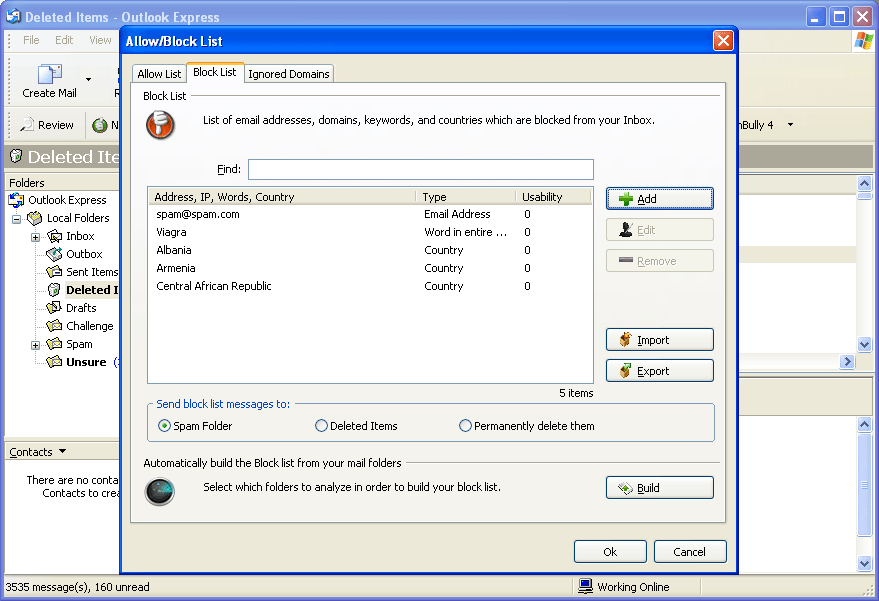The height and width of the screenshot is (601, 879).
Task: Choose Deleted Items radio option
Action: (x=321, y=426)
